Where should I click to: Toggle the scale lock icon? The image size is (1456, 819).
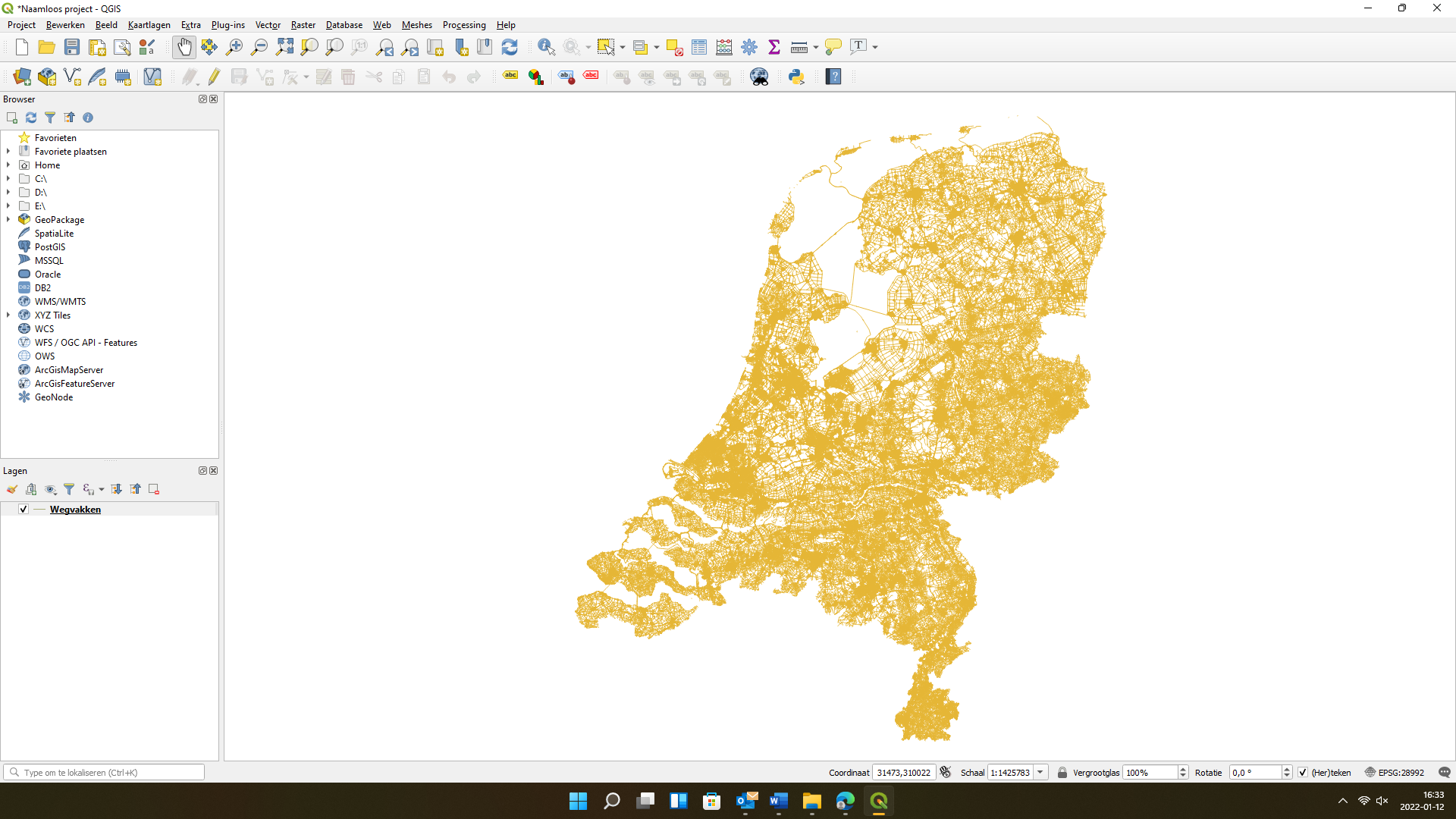pos(1062,773)
